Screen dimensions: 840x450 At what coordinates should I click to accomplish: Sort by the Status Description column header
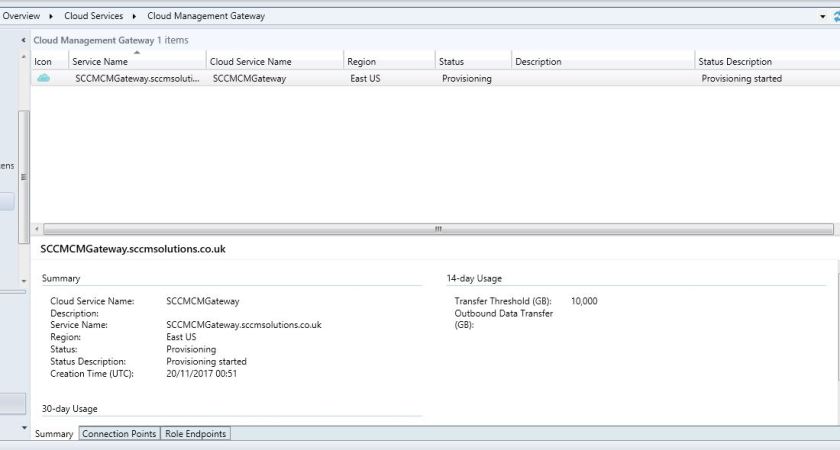click(x=767, y=62)
